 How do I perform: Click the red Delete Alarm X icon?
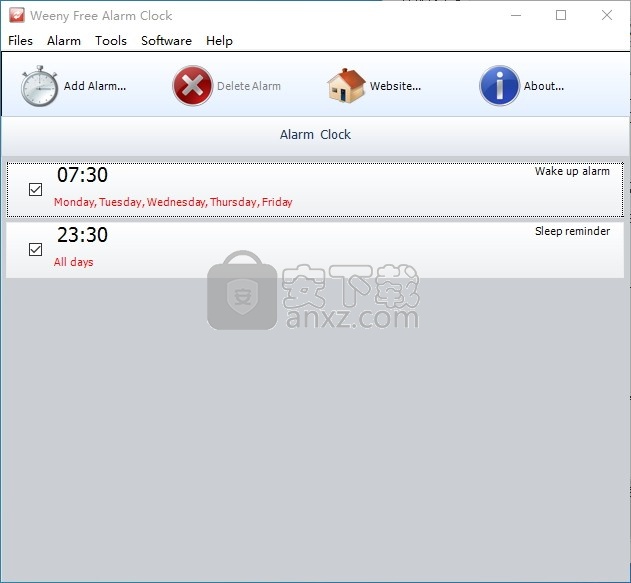(x=192, y=86)
